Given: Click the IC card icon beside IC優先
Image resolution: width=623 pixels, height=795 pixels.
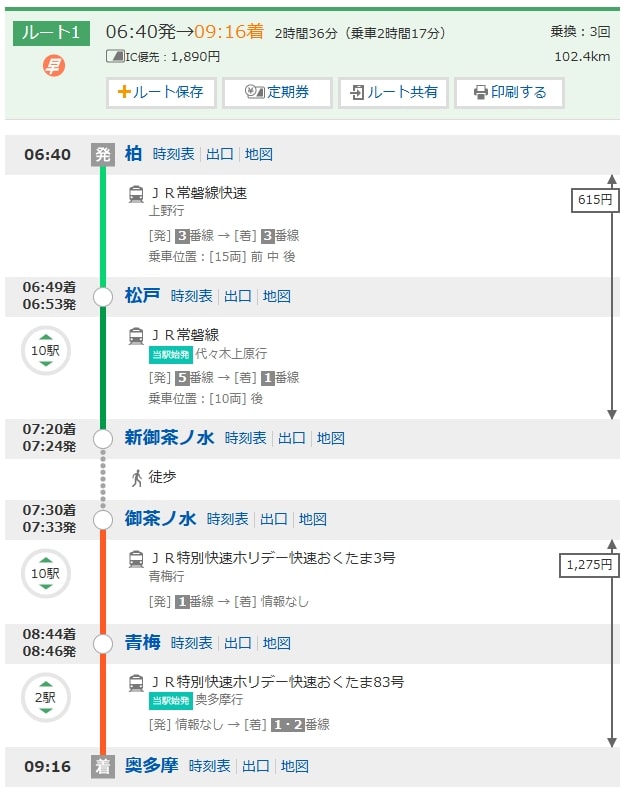Looking at the screenshot, I should tap(114, 57).
